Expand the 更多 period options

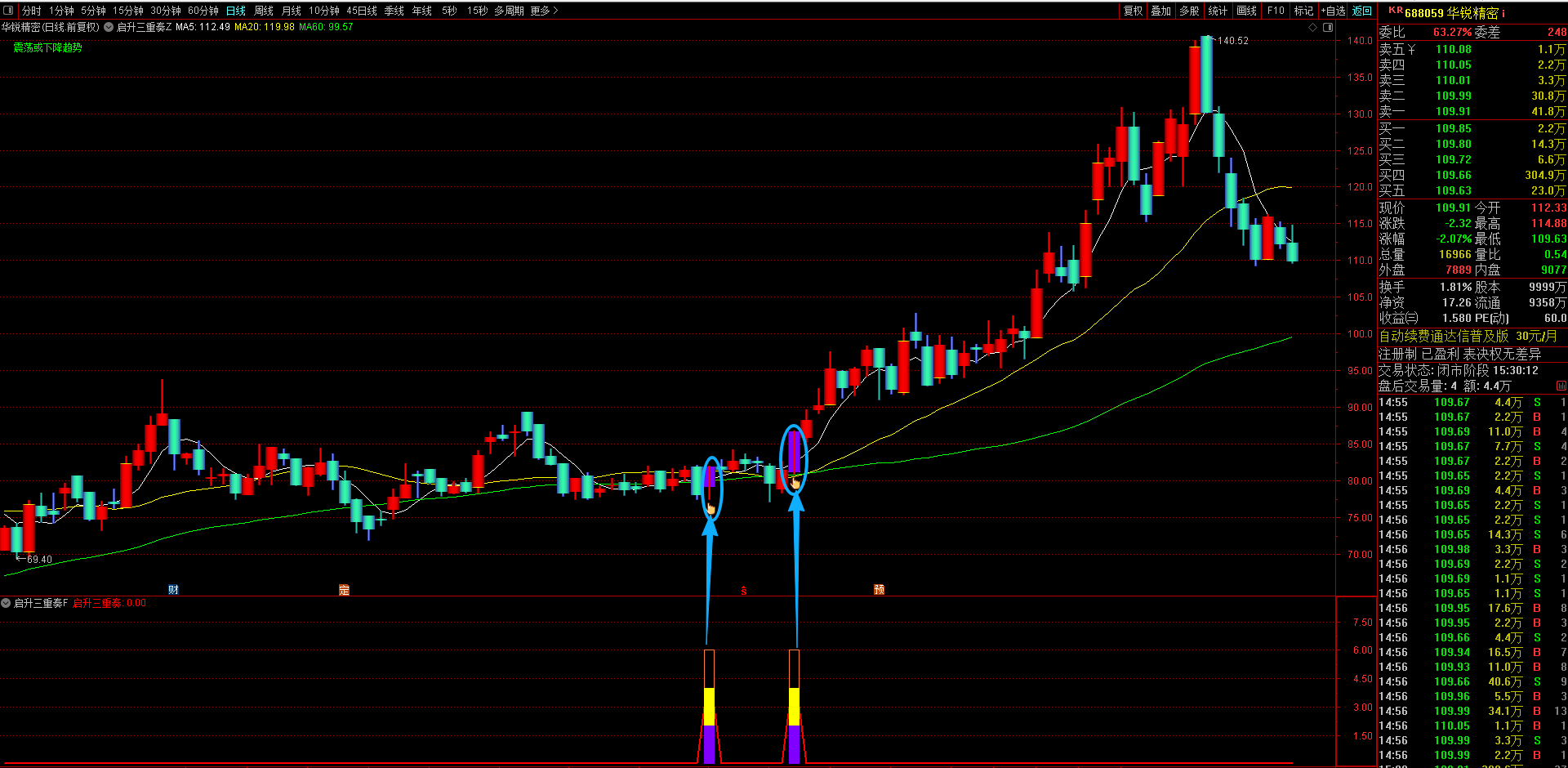544,11
